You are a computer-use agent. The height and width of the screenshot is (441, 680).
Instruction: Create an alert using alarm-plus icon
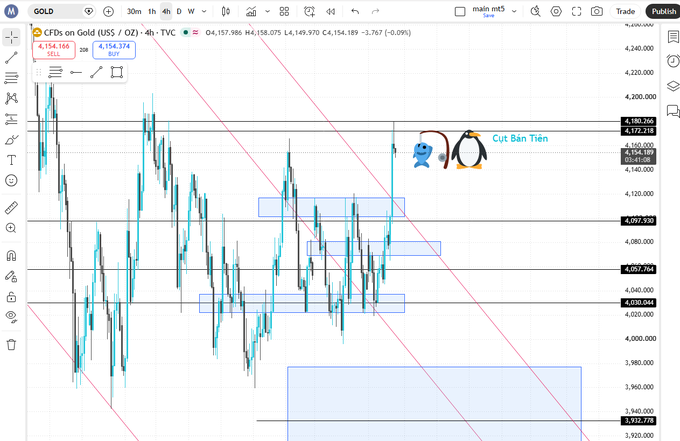309,11
